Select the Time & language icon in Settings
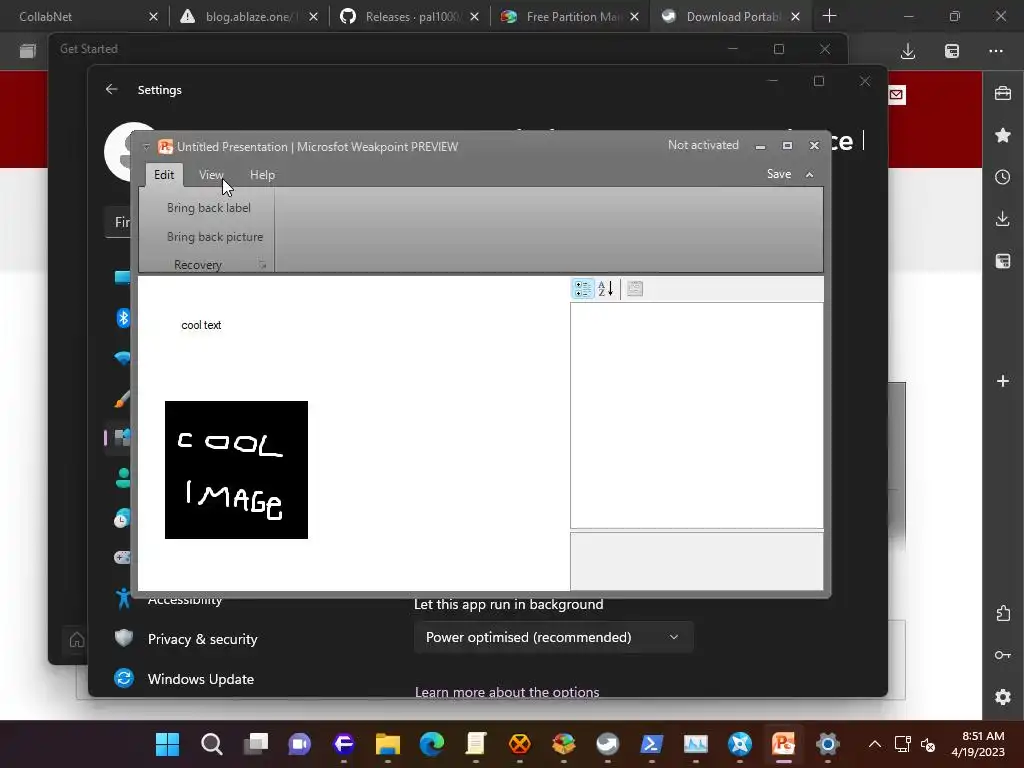This screenshot has height=768, width=1024. (122, 518)
